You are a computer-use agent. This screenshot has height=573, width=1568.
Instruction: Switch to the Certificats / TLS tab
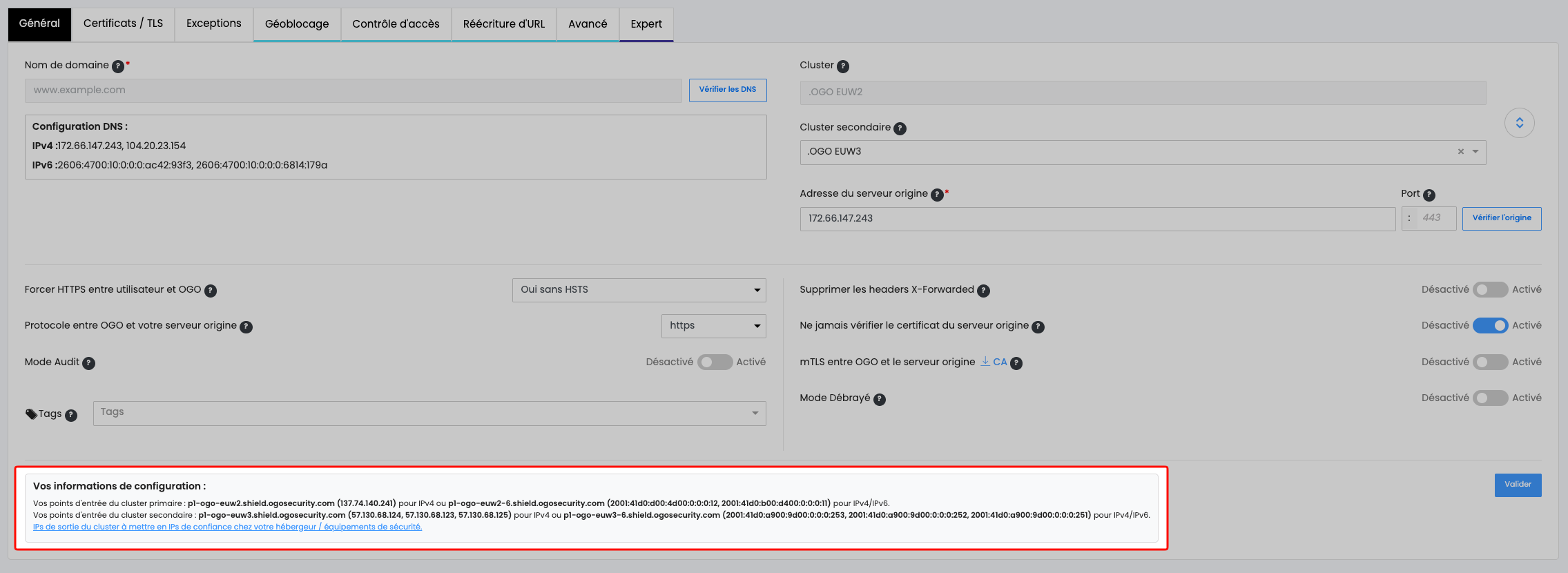coord(124,24)
